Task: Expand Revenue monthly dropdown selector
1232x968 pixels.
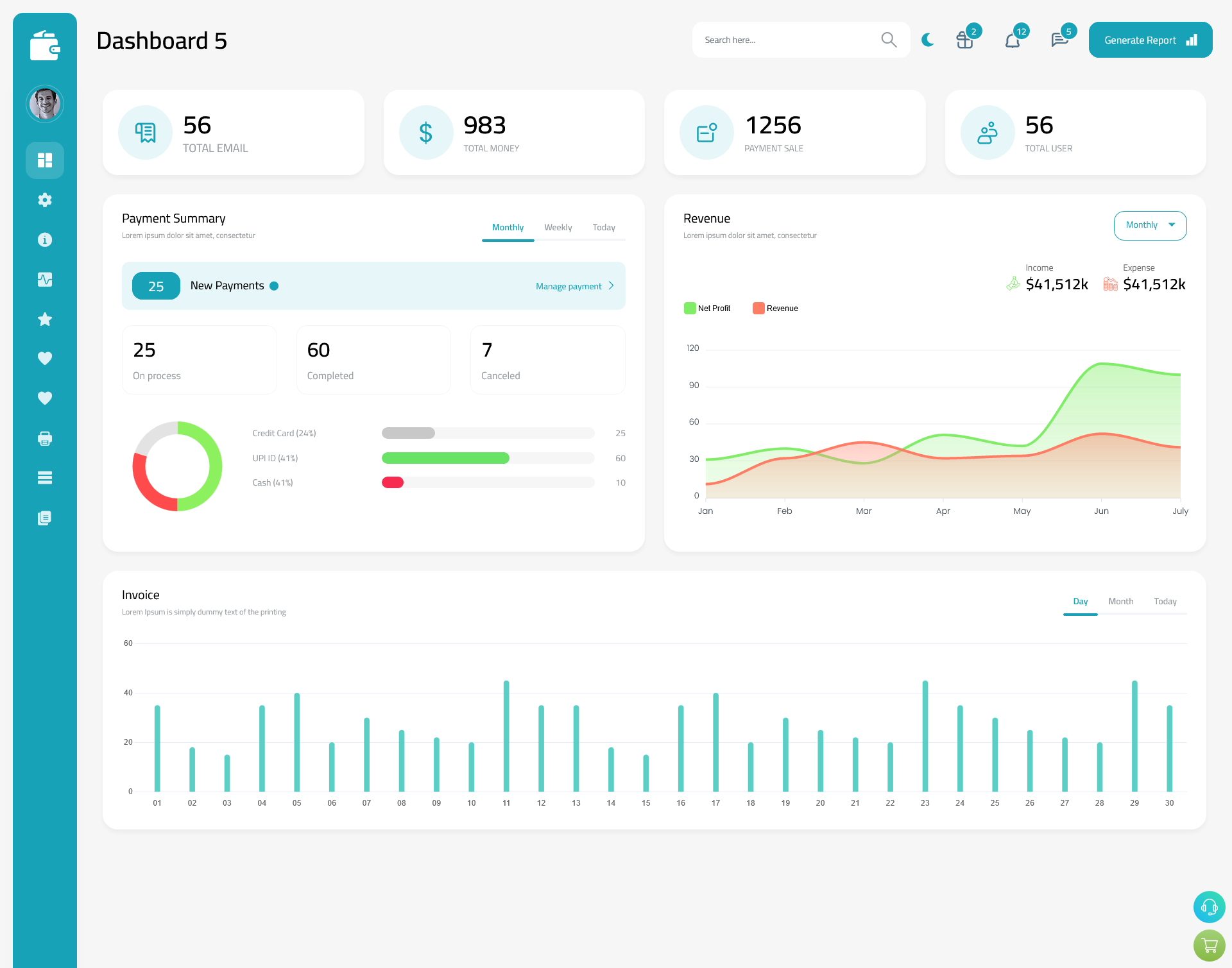Action: coord(1149,225)
